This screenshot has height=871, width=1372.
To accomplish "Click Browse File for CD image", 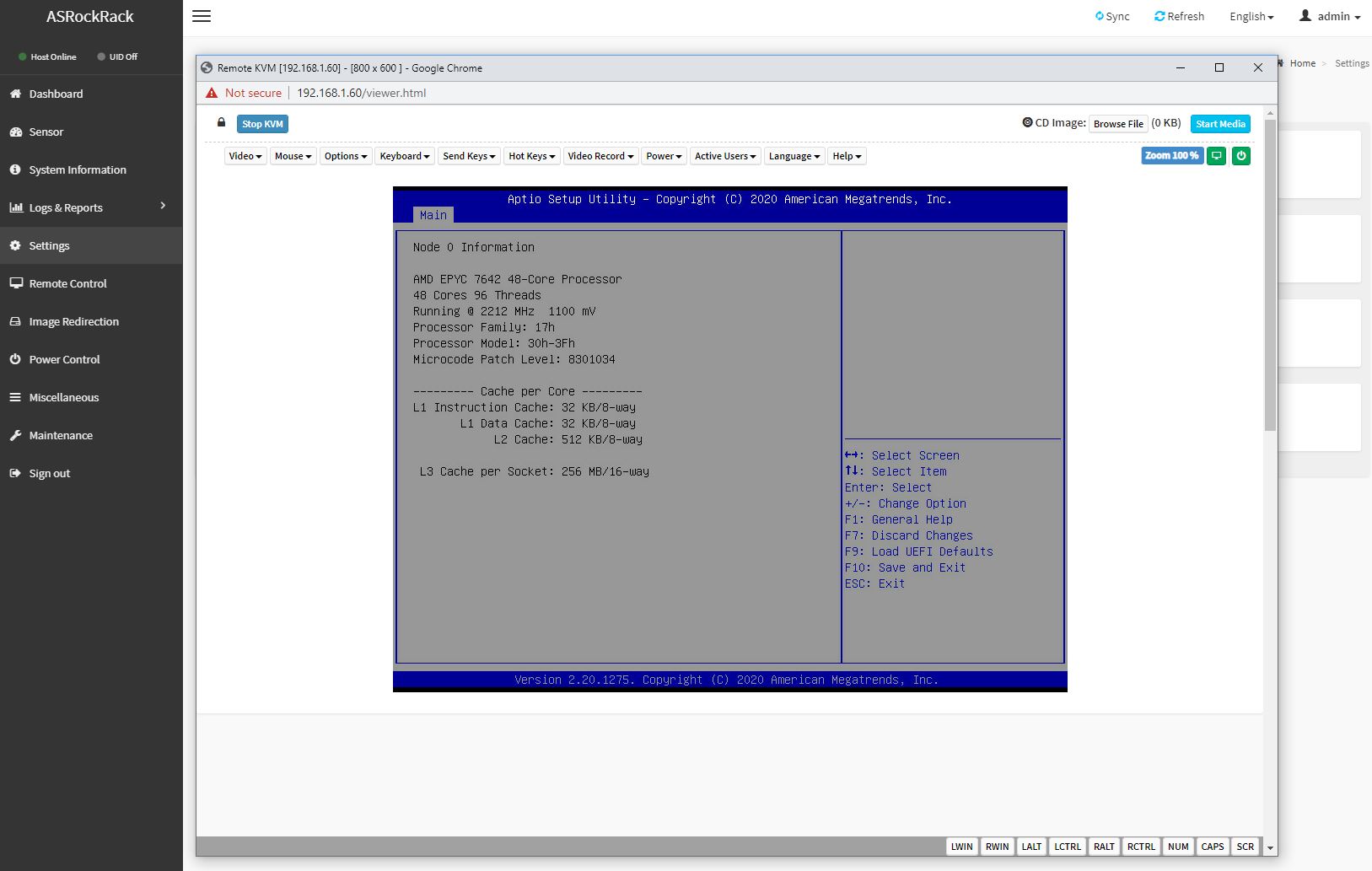I will [x=1118, y=124].
